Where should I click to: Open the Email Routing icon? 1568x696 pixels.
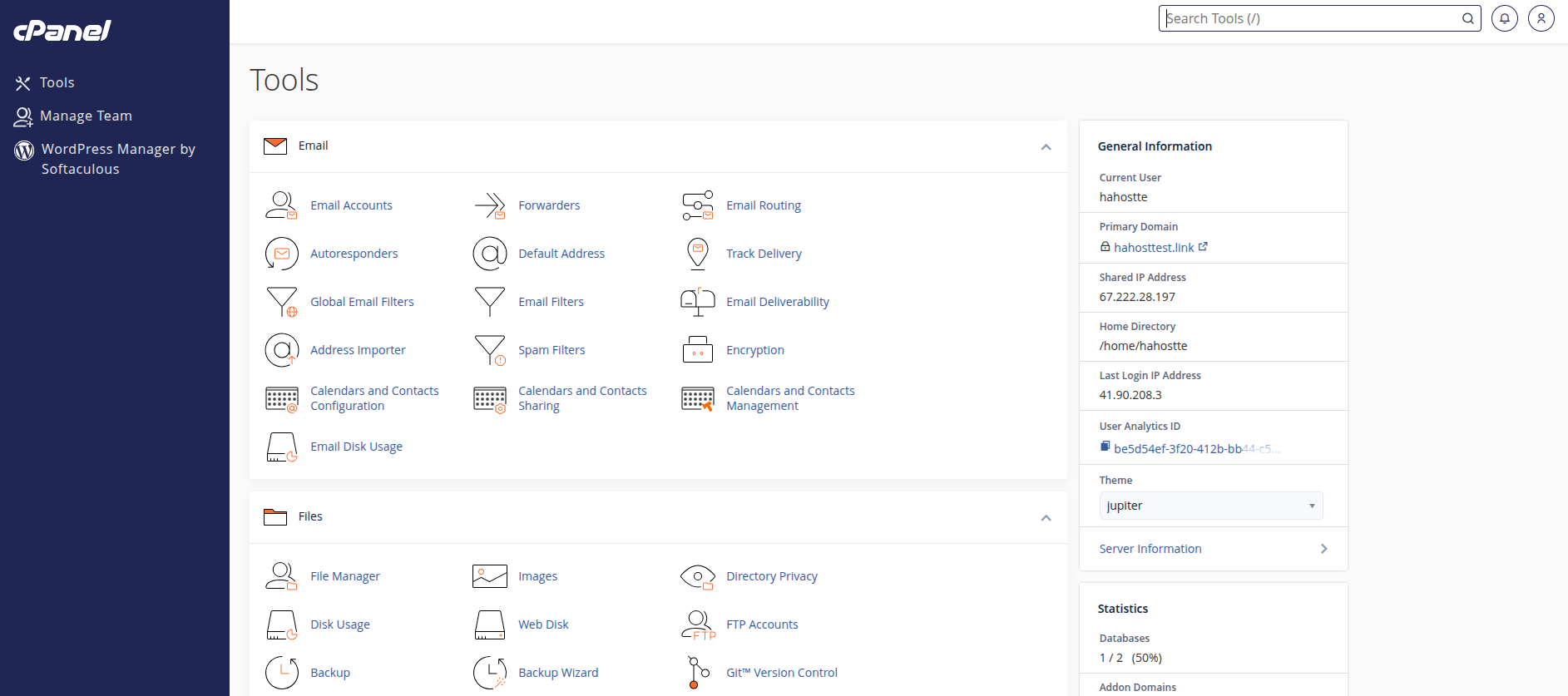click(x=697, y=205)
